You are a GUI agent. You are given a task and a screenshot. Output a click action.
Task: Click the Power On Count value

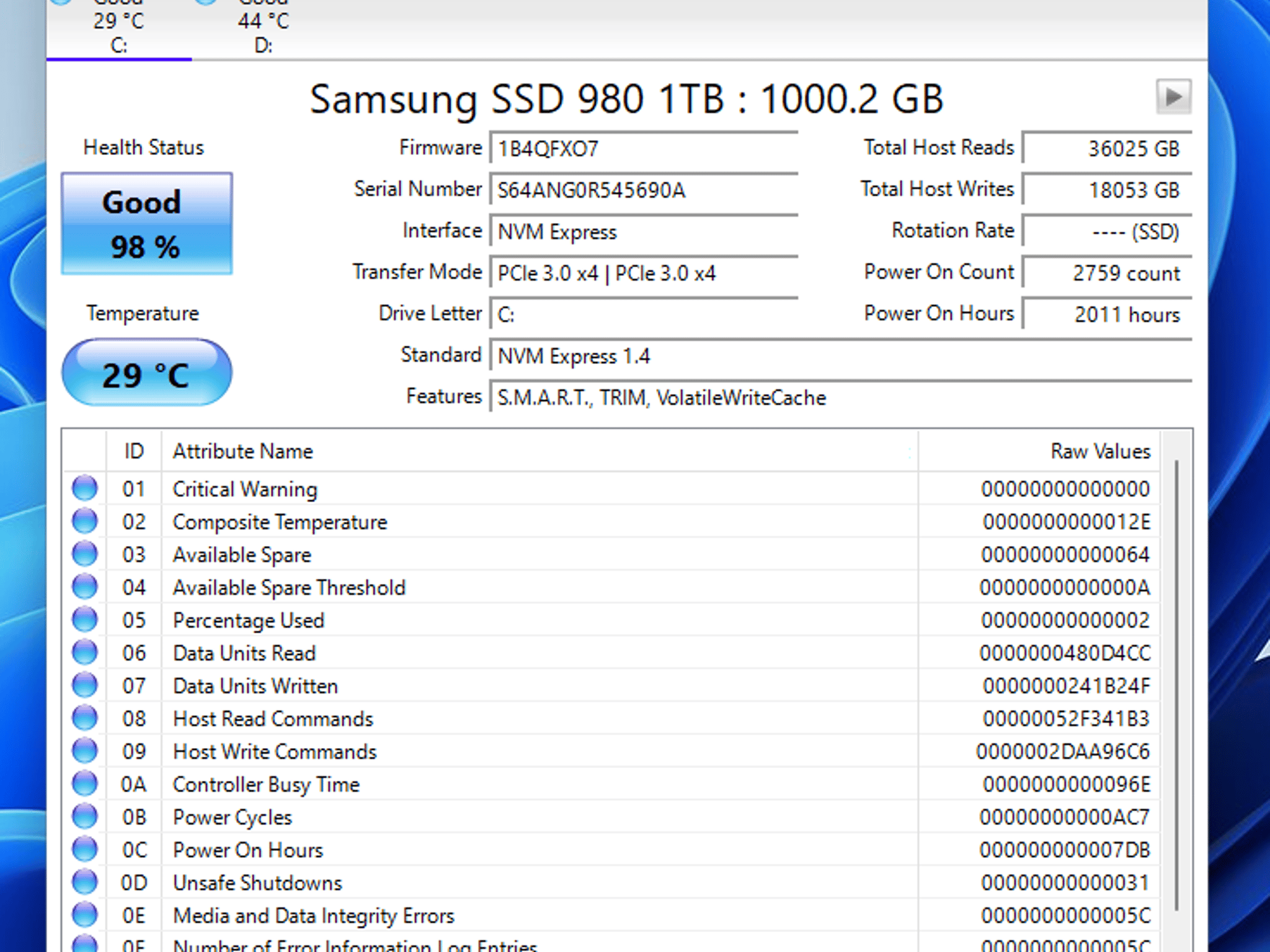[x=1107, y=273]
